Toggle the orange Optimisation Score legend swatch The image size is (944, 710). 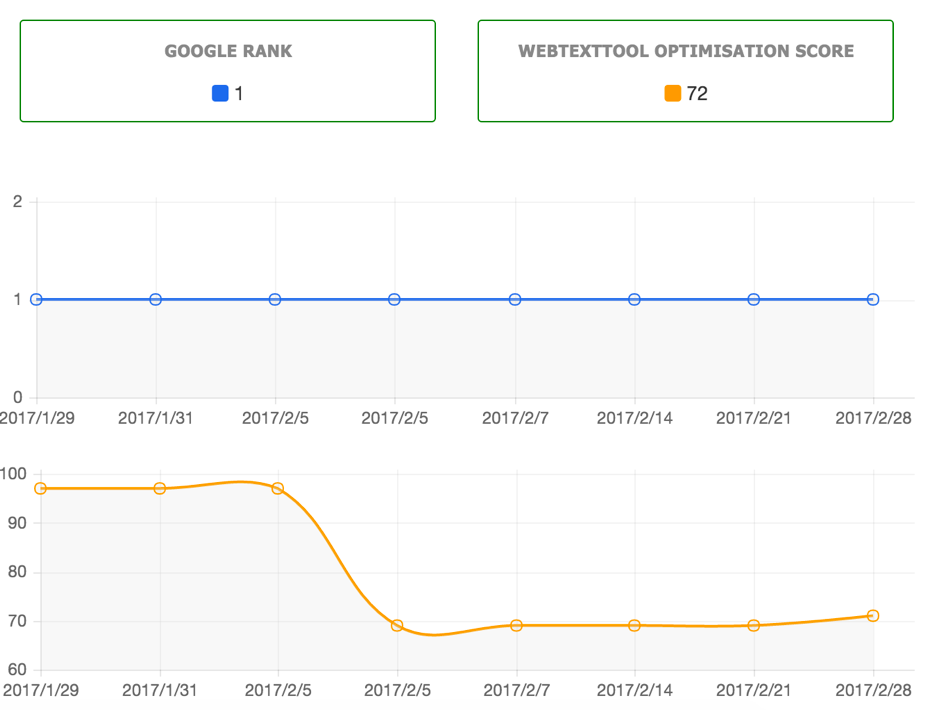pyautogui.click(x=673, y=94)
